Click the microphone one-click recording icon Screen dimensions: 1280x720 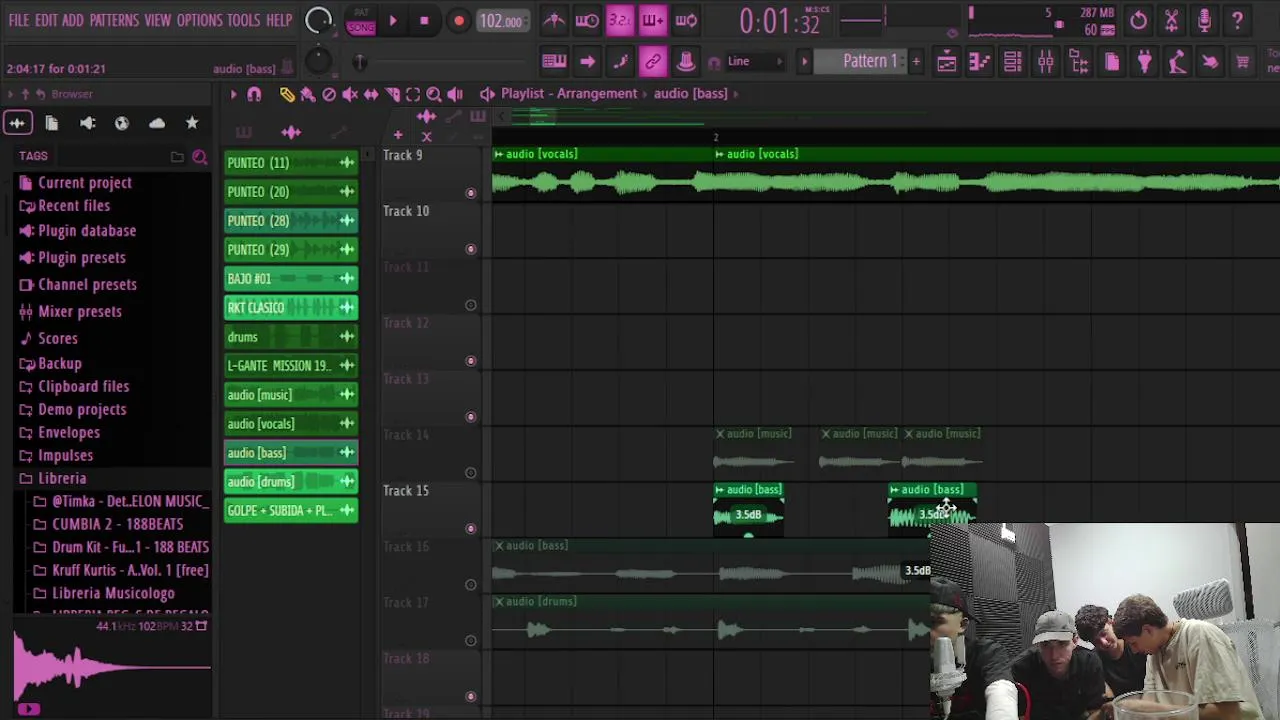point(1204,20)
